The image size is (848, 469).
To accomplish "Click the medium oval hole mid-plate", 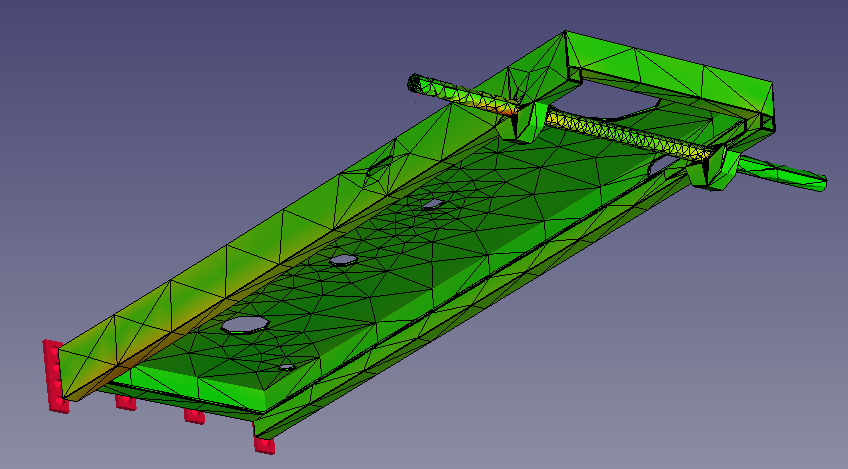I will [x=343, y=260].
